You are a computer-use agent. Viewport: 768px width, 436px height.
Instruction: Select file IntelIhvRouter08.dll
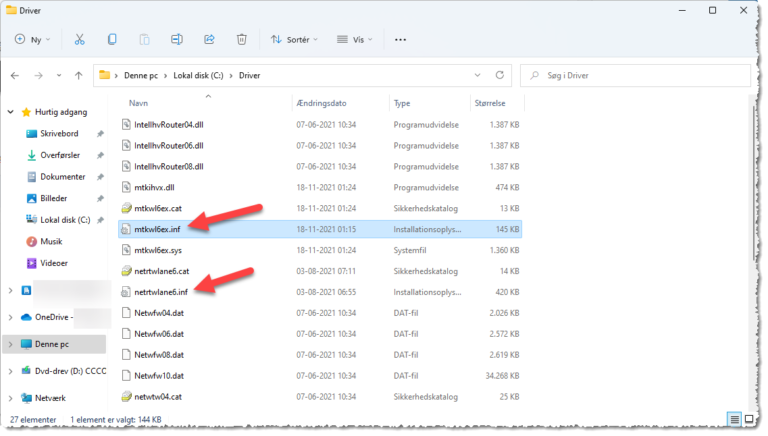(x=168, y=167)
